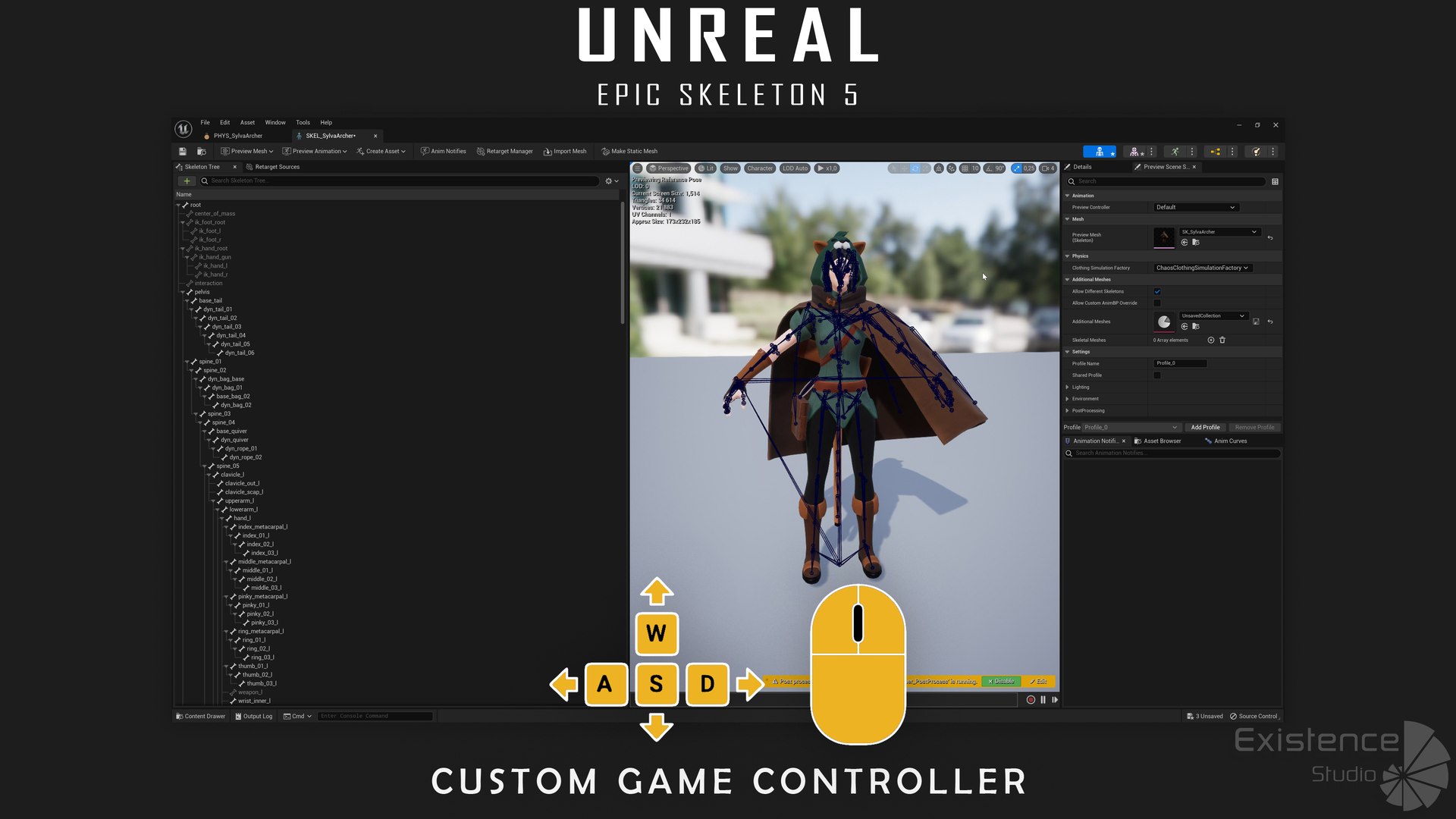The height and width of the screenshot is (819, 1456).
Task: Select the select-mode tool in viewport toolbar
Action: pos(894,168)
